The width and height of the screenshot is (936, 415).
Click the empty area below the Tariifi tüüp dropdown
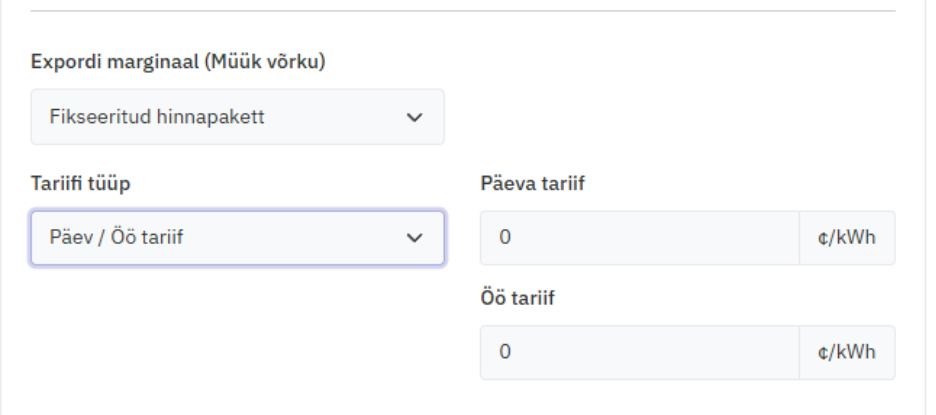pyautogui.click(x=237, y=330)
